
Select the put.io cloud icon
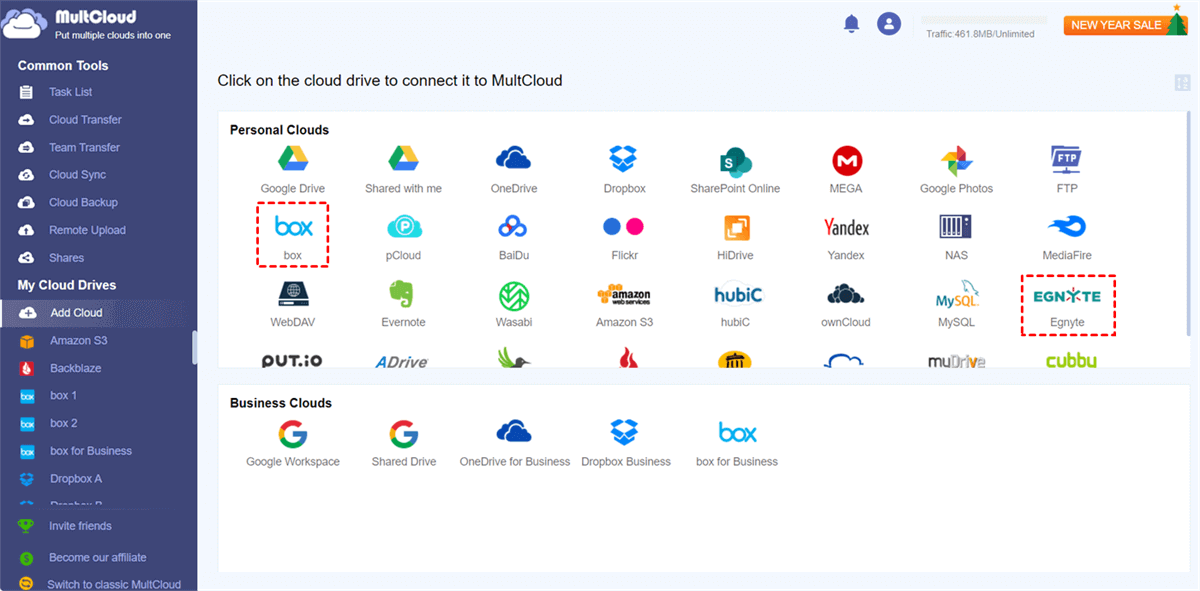pos(292,361)
